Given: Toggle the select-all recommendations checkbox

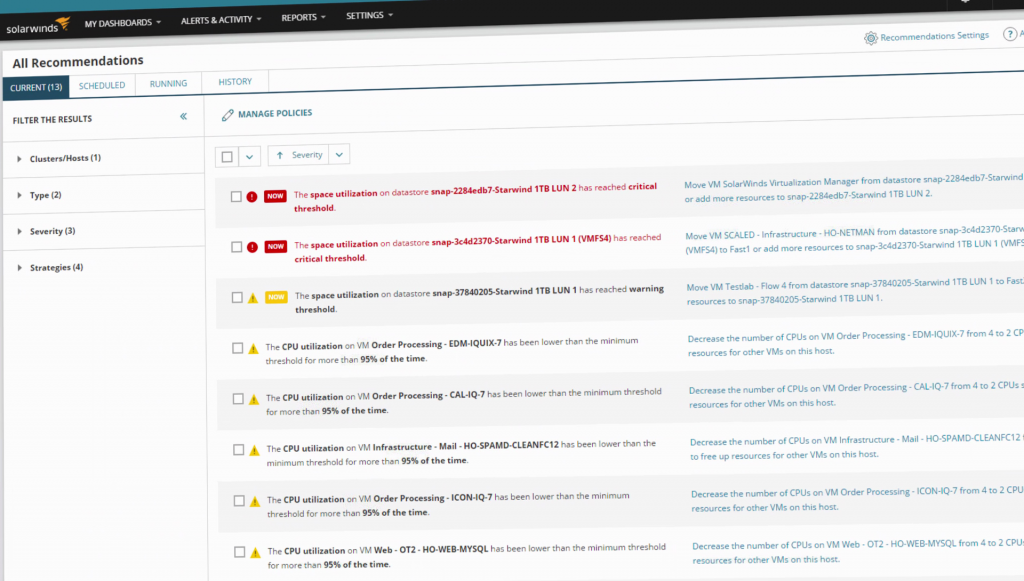Looking at the screenshot, I should coord(227,157).
